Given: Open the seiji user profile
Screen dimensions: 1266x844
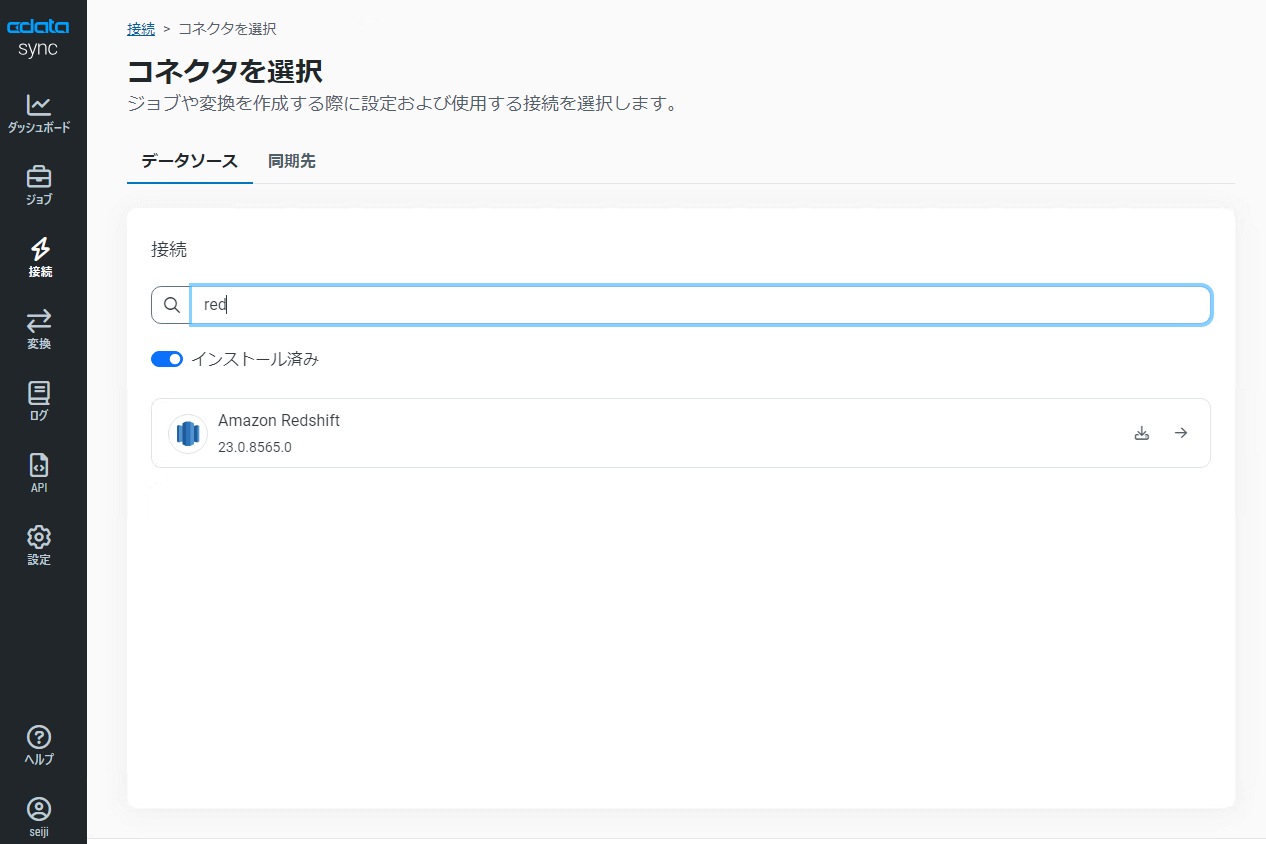Looking at the screenshot, I should pyautogui.click(x=39, y=817).
